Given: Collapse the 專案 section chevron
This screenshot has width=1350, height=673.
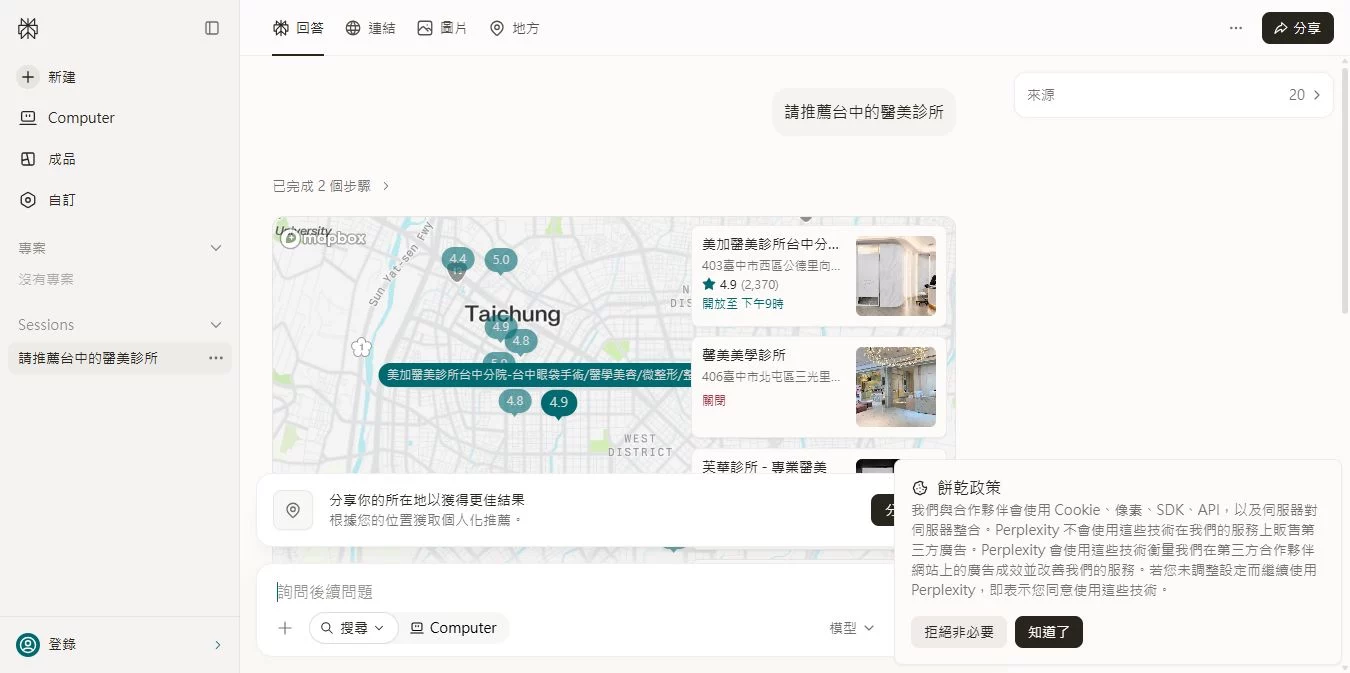Looking at the screenshot, I should 215,248.
